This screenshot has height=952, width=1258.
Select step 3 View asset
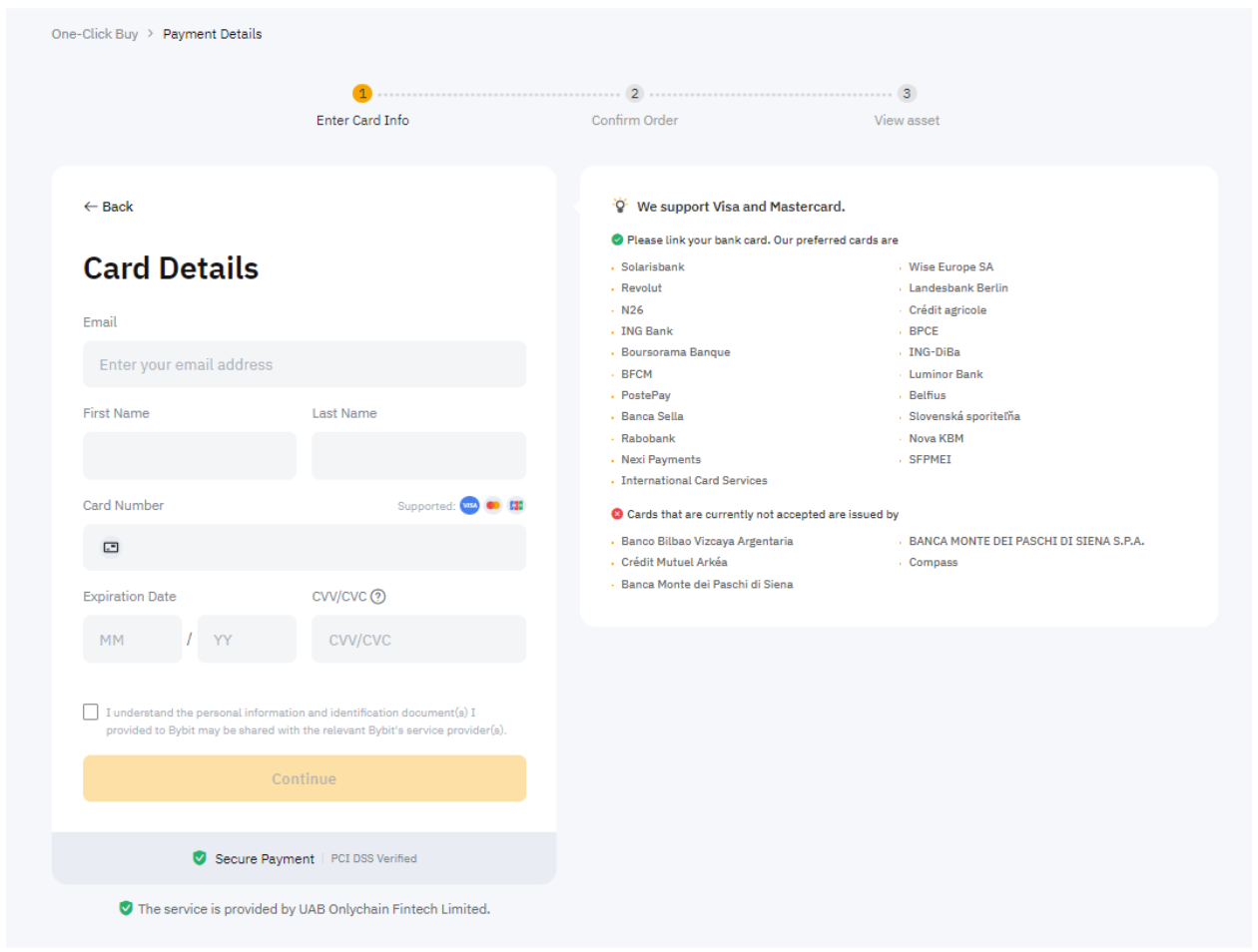click(x=907, y=94)
